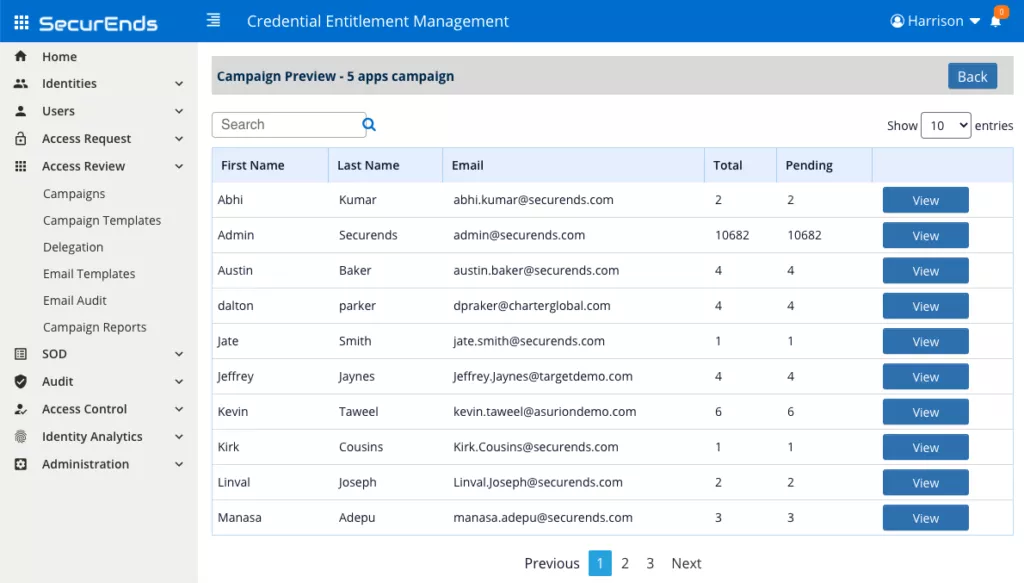Sort by Last Name column header
This screenshot has width=1024, height=583.
point(385,165)
